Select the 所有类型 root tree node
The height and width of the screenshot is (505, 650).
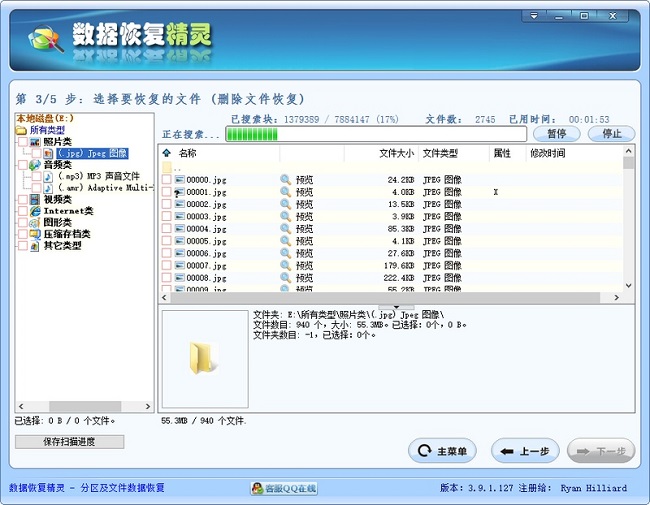tap(45, 130)
